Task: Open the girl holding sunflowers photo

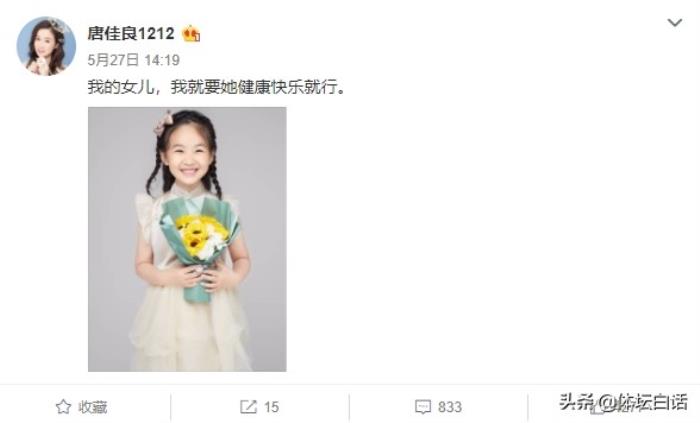Action: pos(187,239)
